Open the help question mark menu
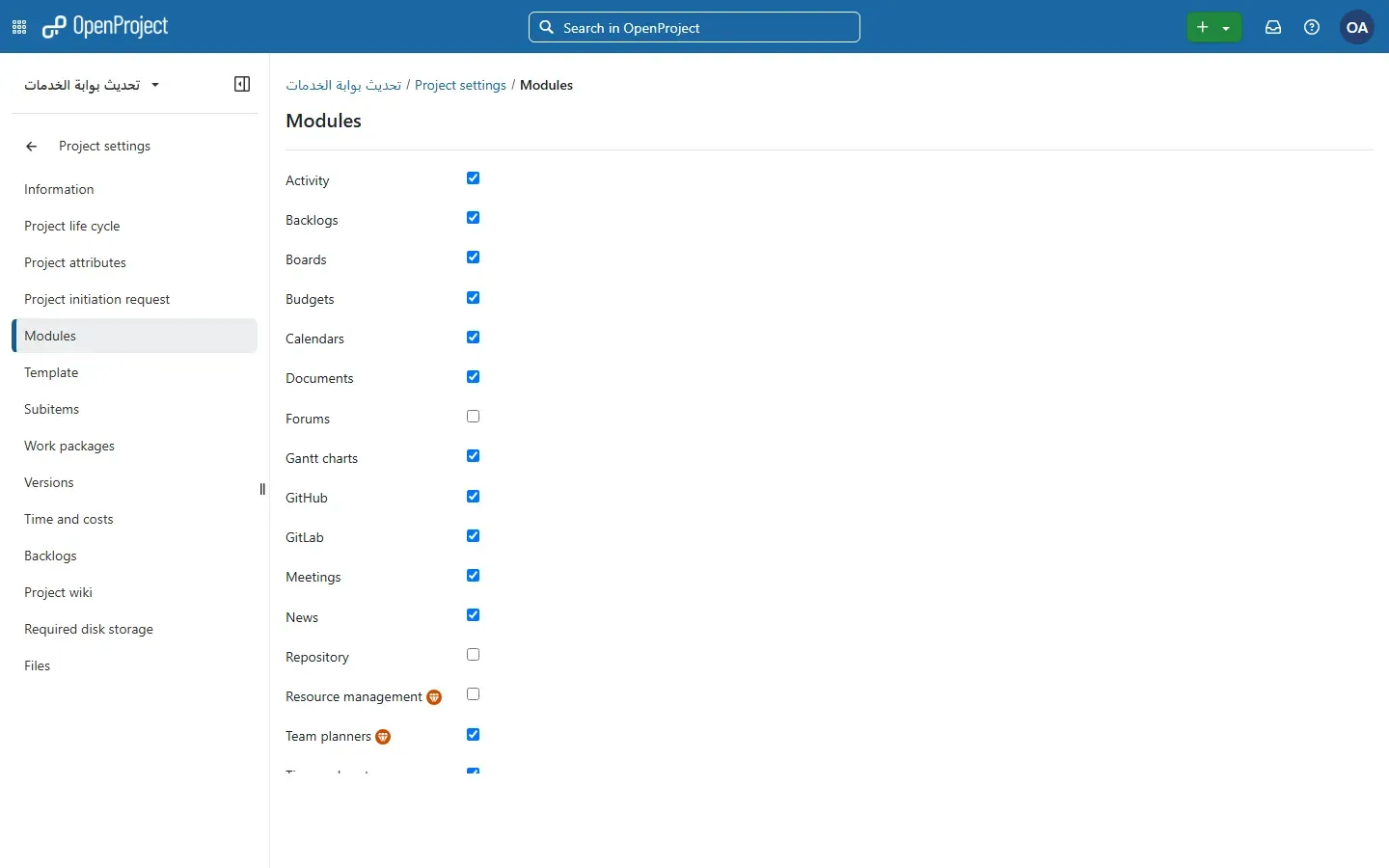Screen dimensions: 1389x868 [x=1312, y=27]
